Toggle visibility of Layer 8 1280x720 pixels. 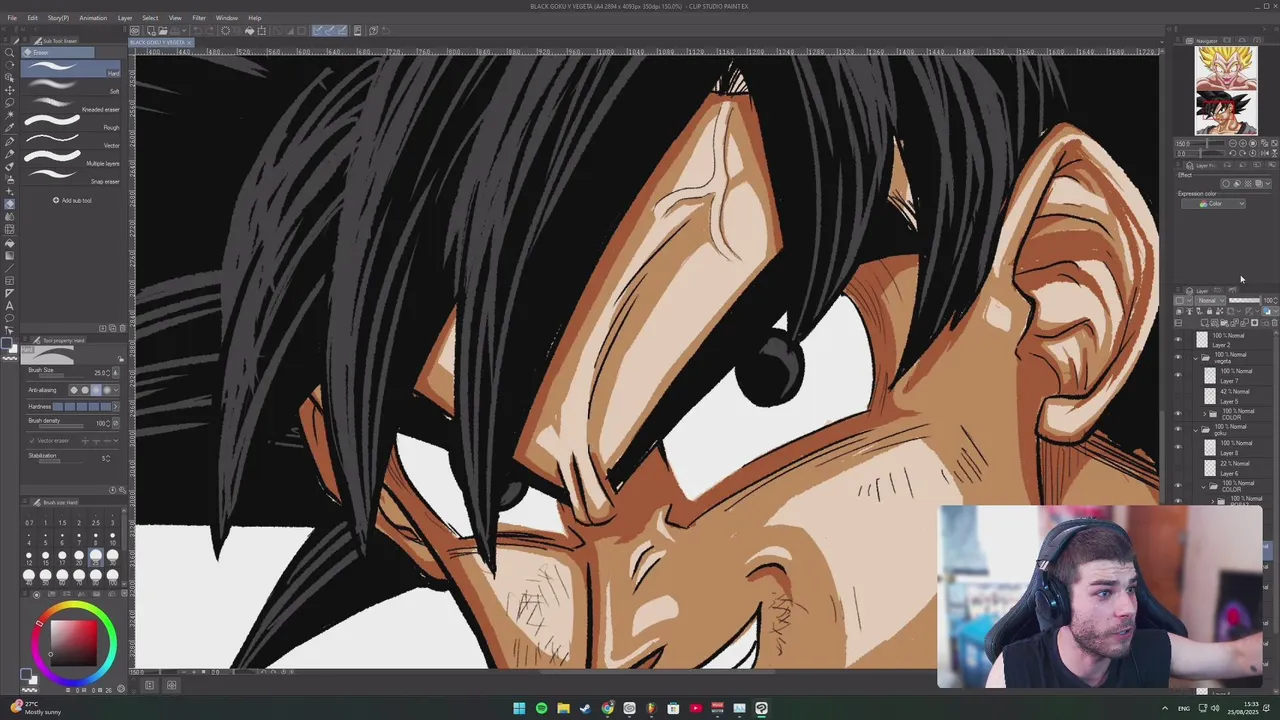(x=1178, y=447)
